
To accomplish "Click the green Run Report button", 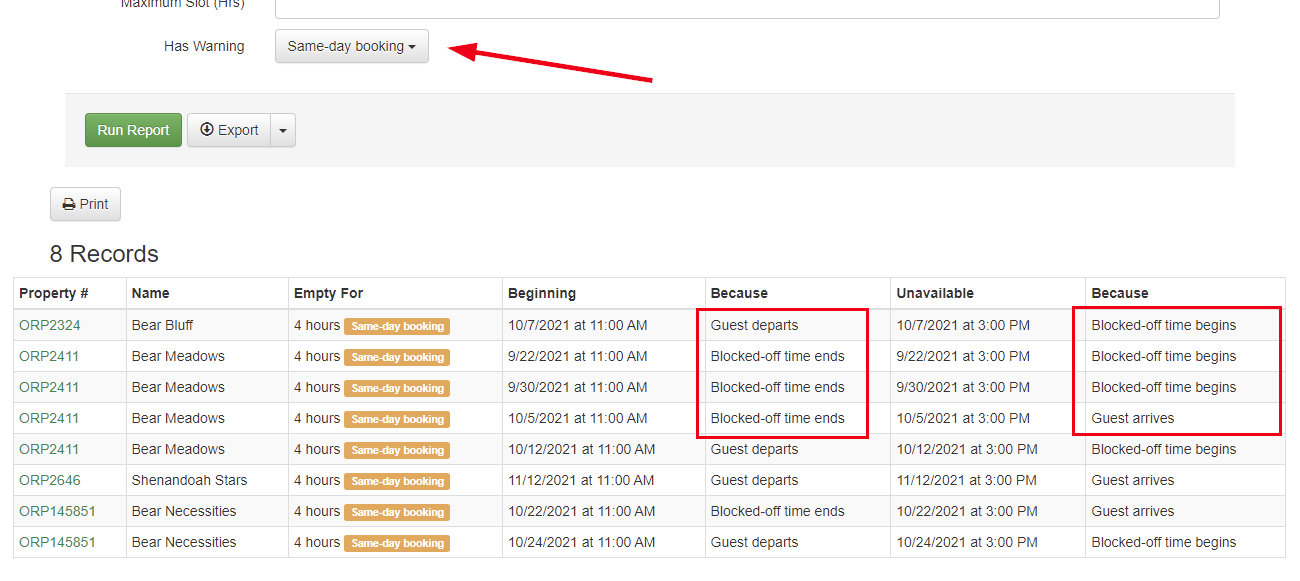I will point(134,130).
